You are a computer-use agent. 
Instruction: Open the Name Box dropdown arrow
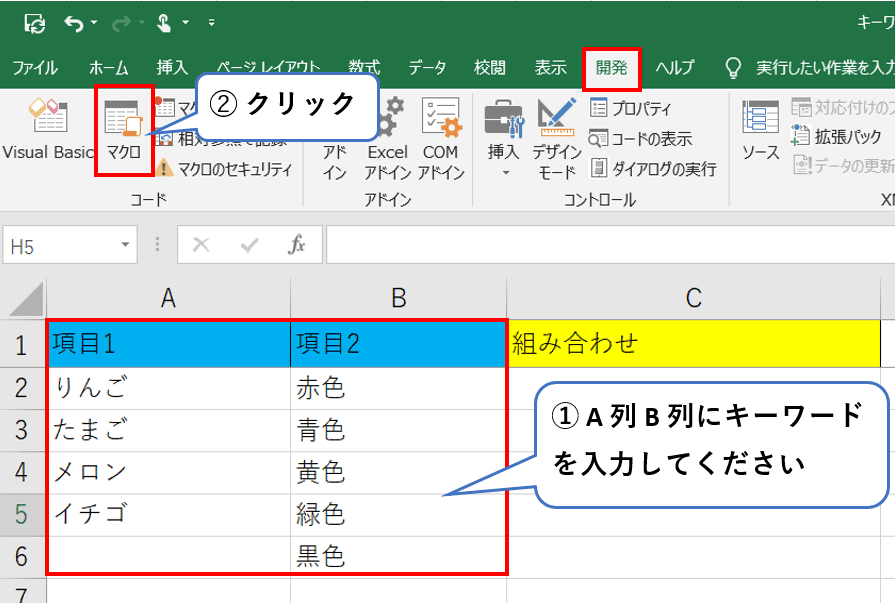125,245
